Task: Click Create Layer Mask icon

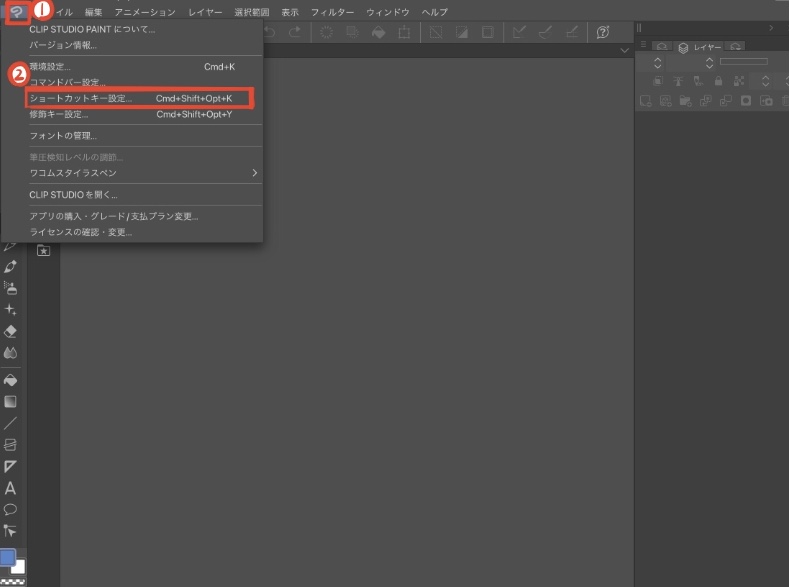Action: pyautogui.click(x=746, y=101)
